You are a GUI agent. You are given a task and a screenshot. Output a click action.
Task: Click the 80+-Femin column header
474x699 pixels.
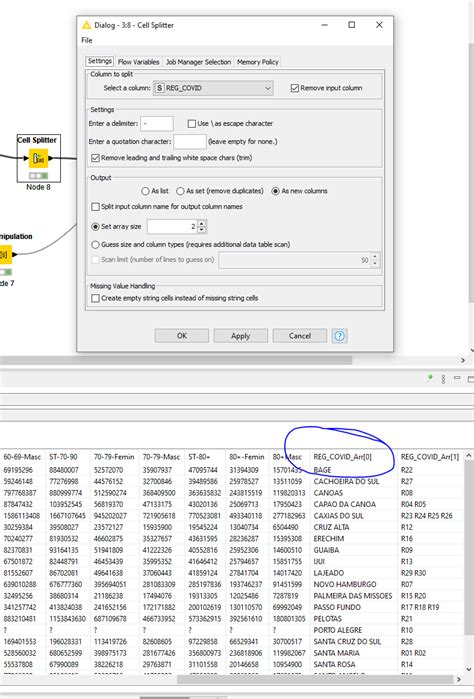(x=247, y=457)
